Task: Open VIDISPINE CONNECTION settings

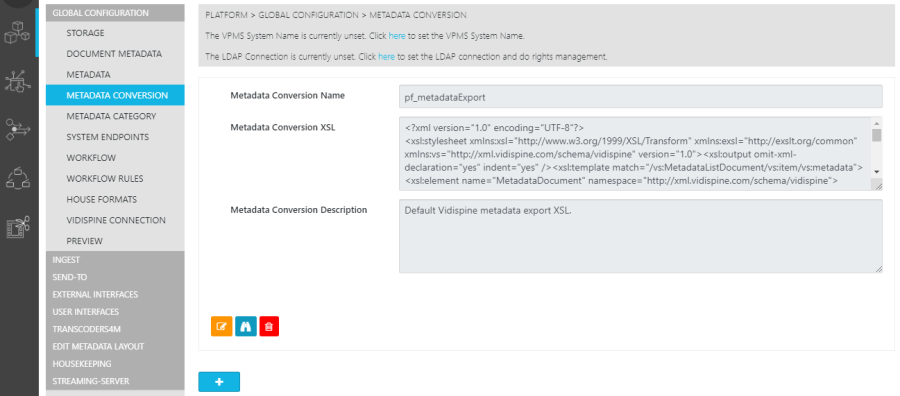Action: (115, 220)
